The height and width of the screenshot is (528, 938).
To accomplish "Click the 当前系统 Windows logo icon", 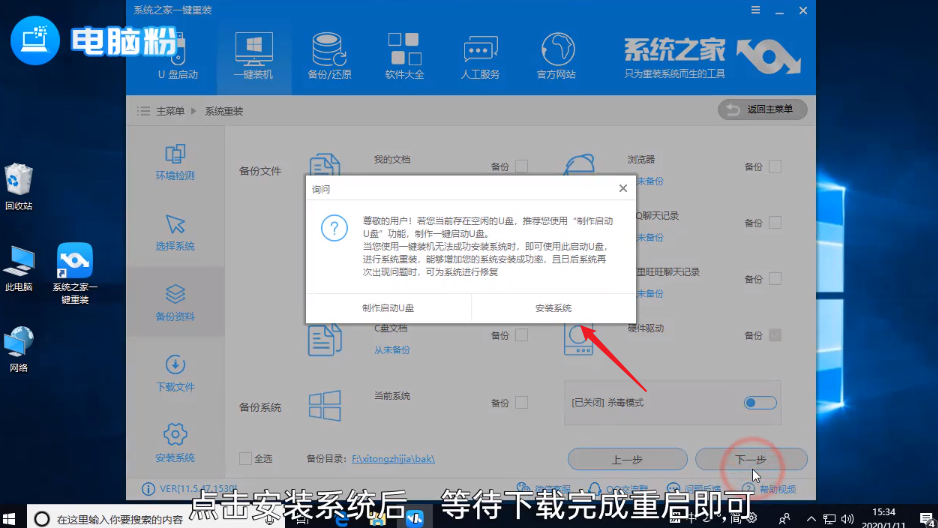I will click(325, 406).
